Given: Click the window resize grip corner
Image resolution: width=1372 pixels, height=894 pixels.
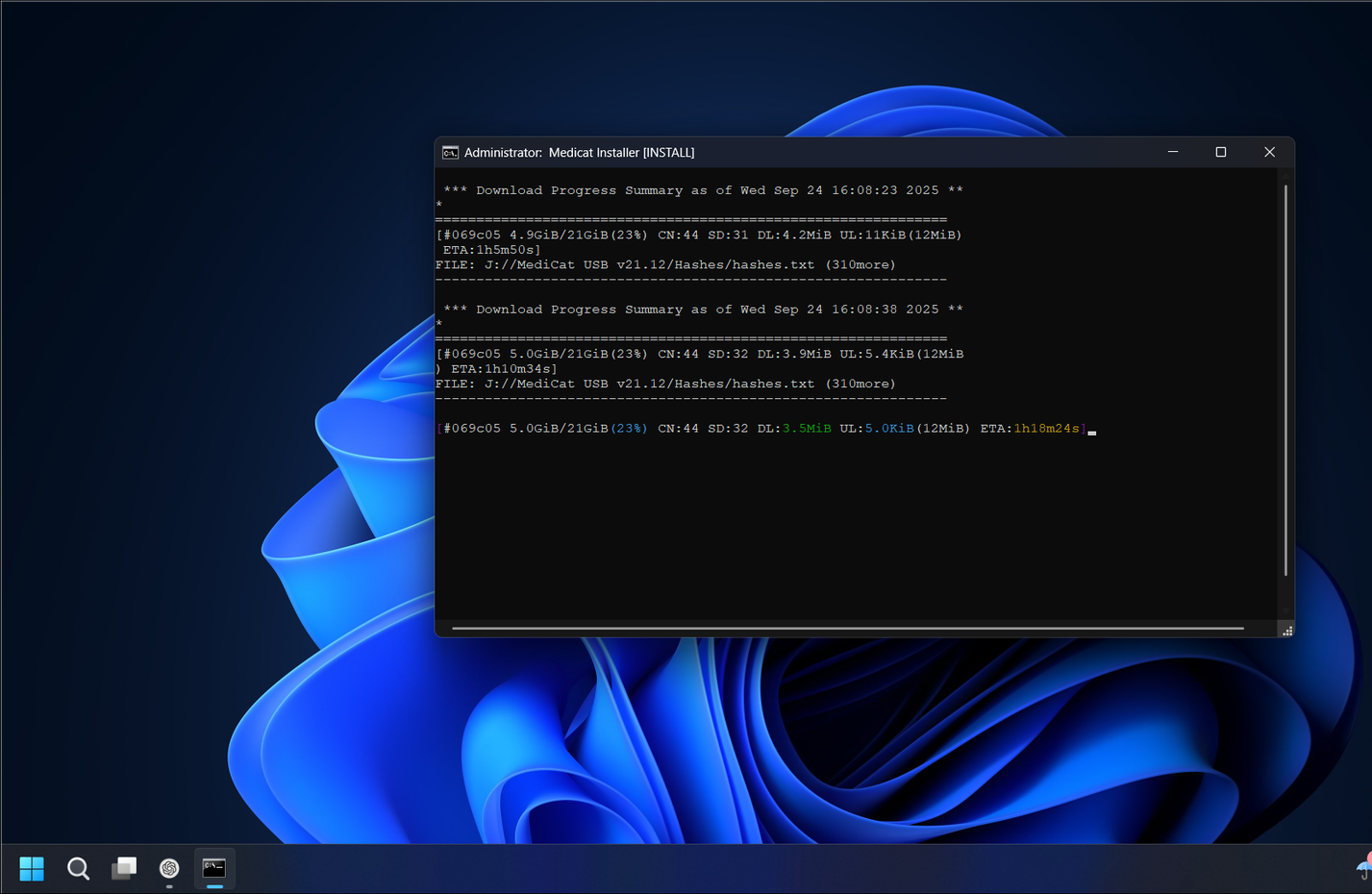Looking at the screenshot, I should point(1286,631).
